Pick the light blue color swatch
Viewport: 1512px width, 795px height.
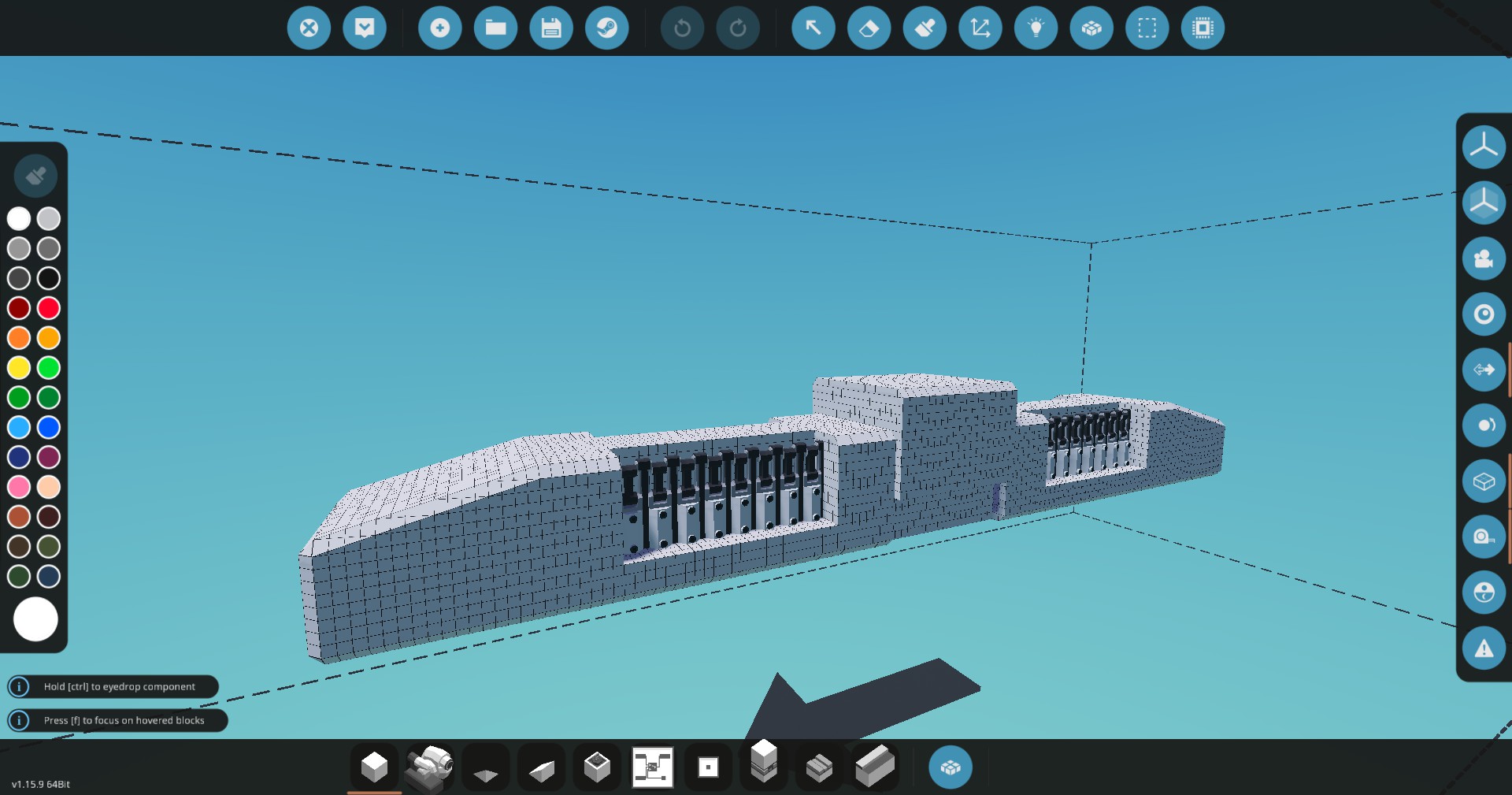pyautogui.click(x=19, y=427)
